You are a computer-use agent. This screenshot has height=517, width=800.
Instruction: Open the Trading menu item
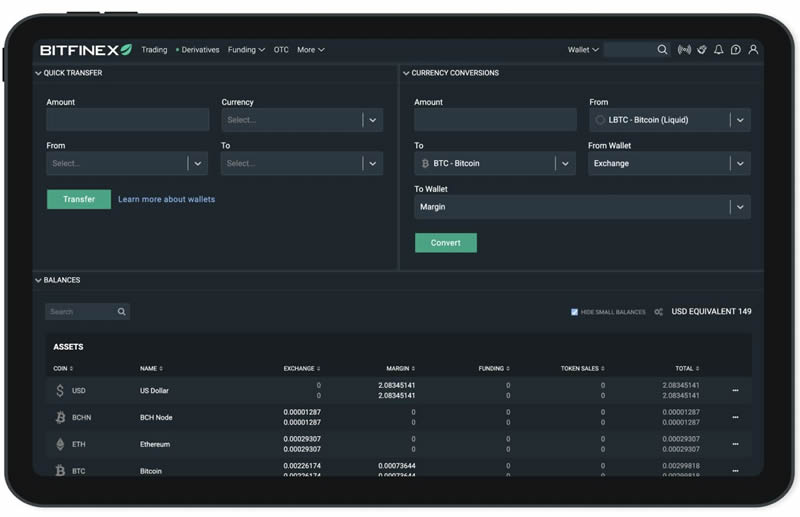click(x=154, y=50)
